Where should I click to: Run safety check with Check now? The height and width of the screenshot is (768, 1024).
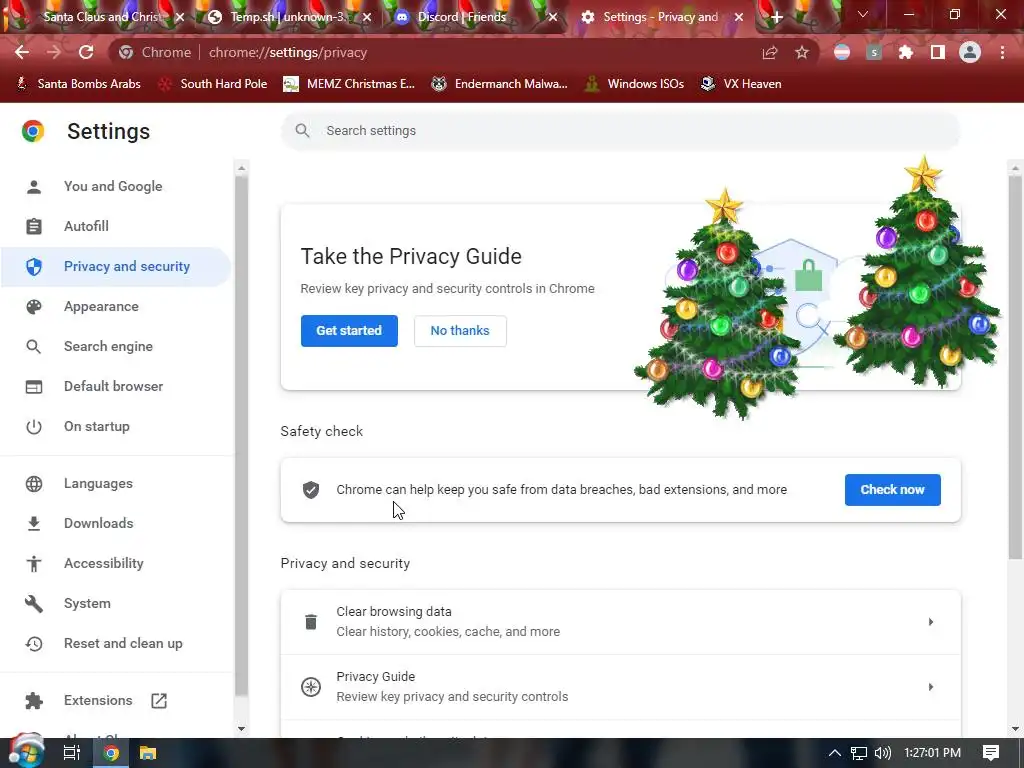pos(892,490)
